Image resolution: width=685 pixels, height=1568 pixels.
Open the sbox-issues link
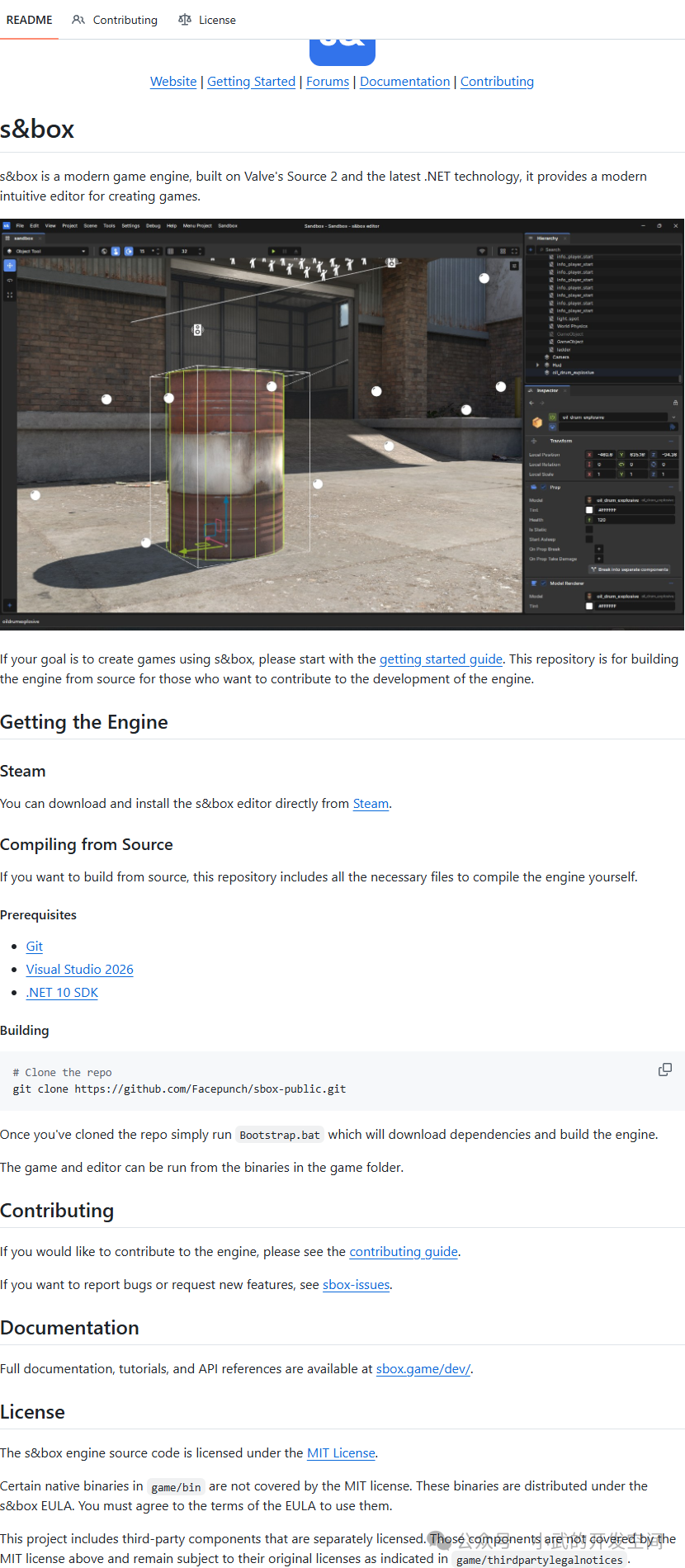pyautogui.click(x=356, y=1285)
